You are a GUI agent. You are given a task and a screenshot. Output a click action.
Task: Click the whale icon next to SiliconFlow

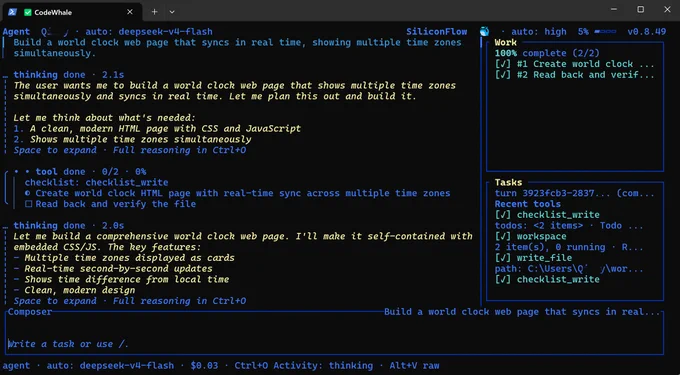tap(484, 31)
